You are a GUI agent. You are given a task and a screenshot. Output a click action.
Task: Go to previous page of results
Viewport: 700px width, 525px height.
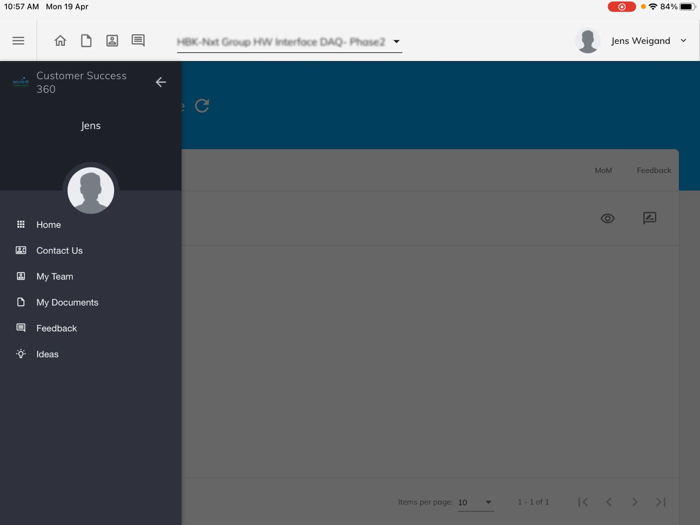pyautogui.click(x=609, y=502)
